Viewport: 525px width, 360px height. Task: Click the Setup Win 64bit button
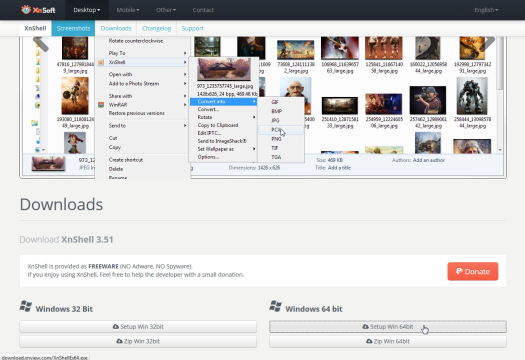[388, 327]
